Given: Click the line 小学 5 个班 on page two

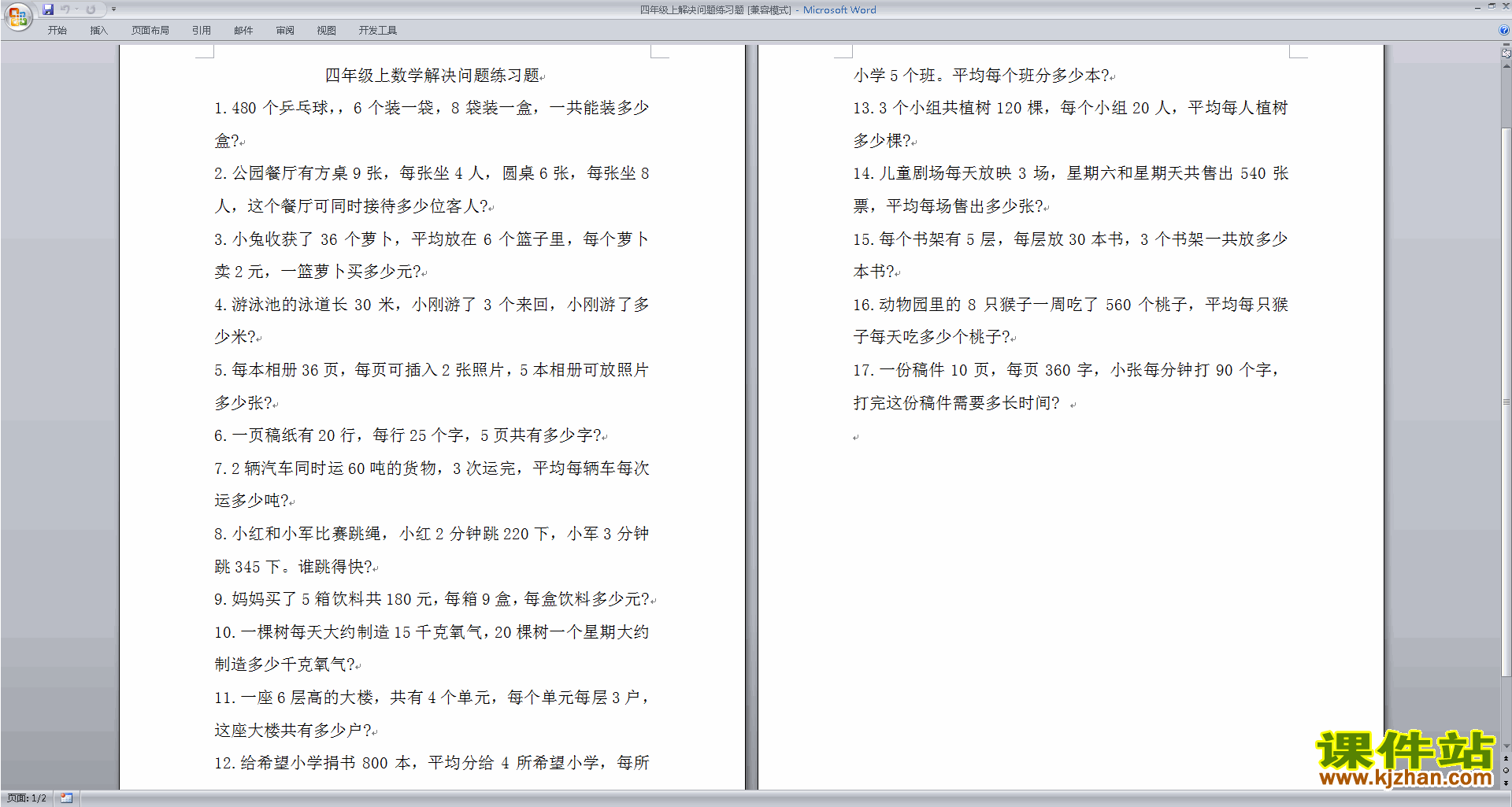Looking at the screenshot, I should [x=982, y=76].
